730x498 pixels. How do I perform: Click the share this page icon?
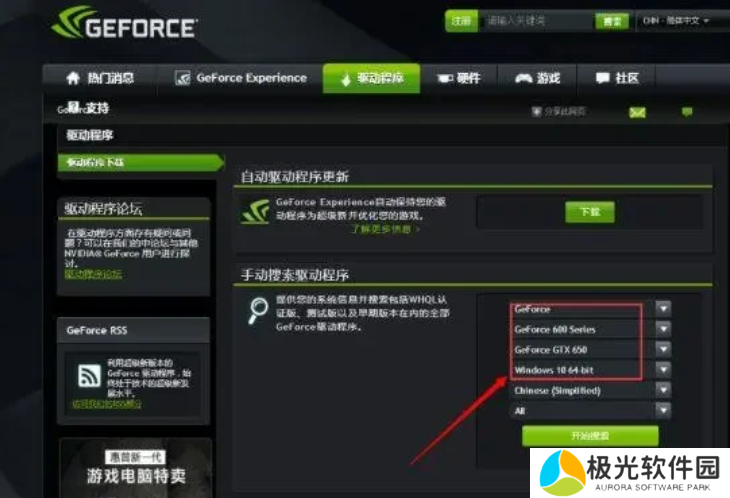point(536,111)
